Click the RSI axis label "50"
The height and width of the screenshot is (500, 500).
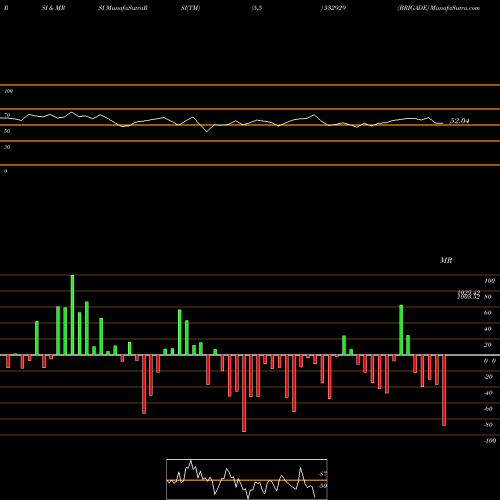click(x=7, y=131)
